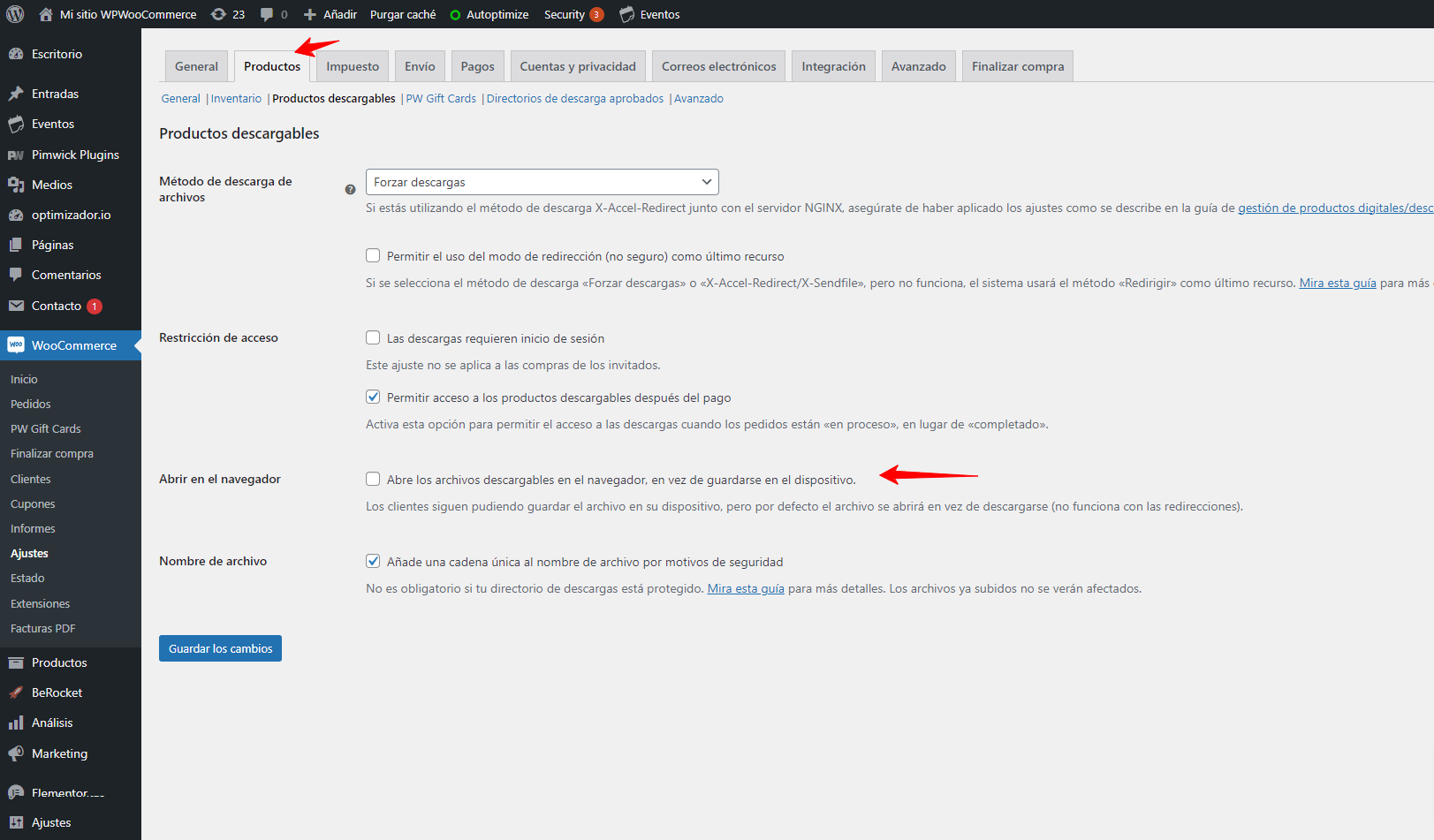1434x840 pixels.
Task: Switch to Finalizar compra tab
Action: [1018, 66]
